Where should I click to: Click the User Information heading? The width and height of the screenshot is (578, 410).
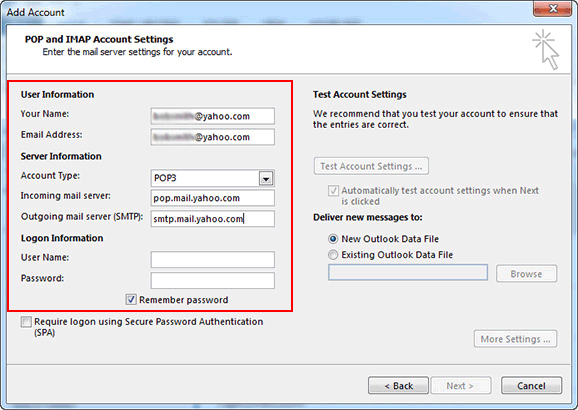(57, 94)
